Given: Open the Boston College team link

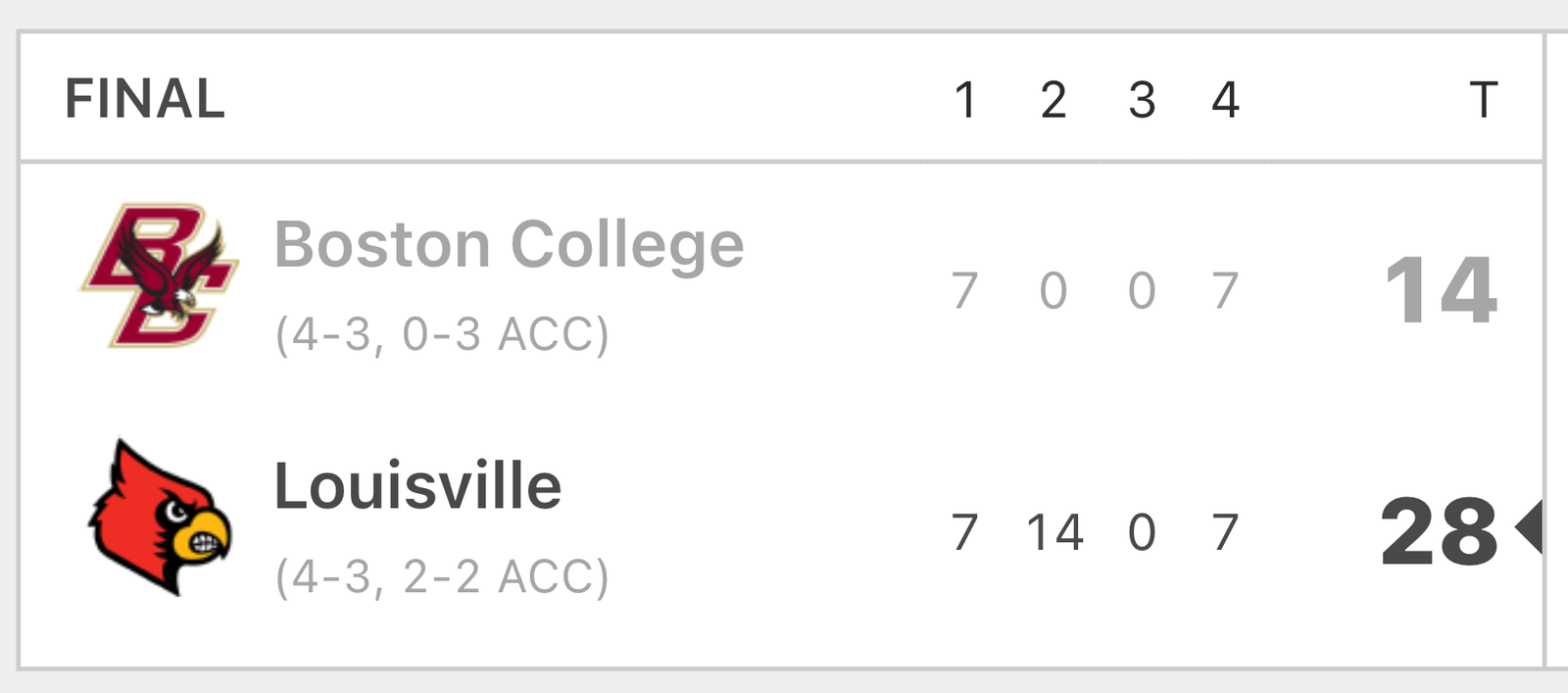Looking at the screenshot, I should click(509, 245).
